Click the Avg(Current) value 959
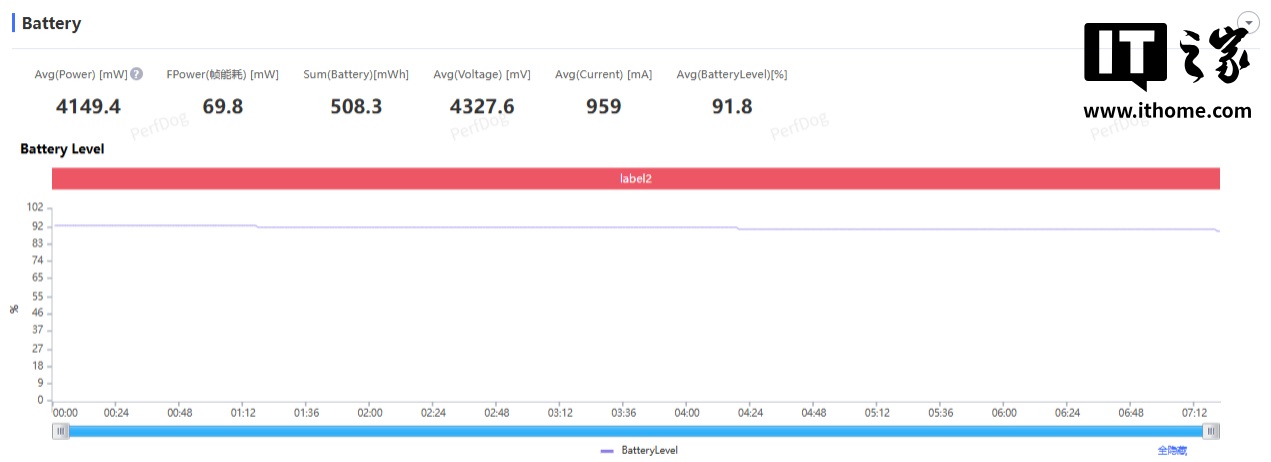1271x462 pixels. coord(603,106)
